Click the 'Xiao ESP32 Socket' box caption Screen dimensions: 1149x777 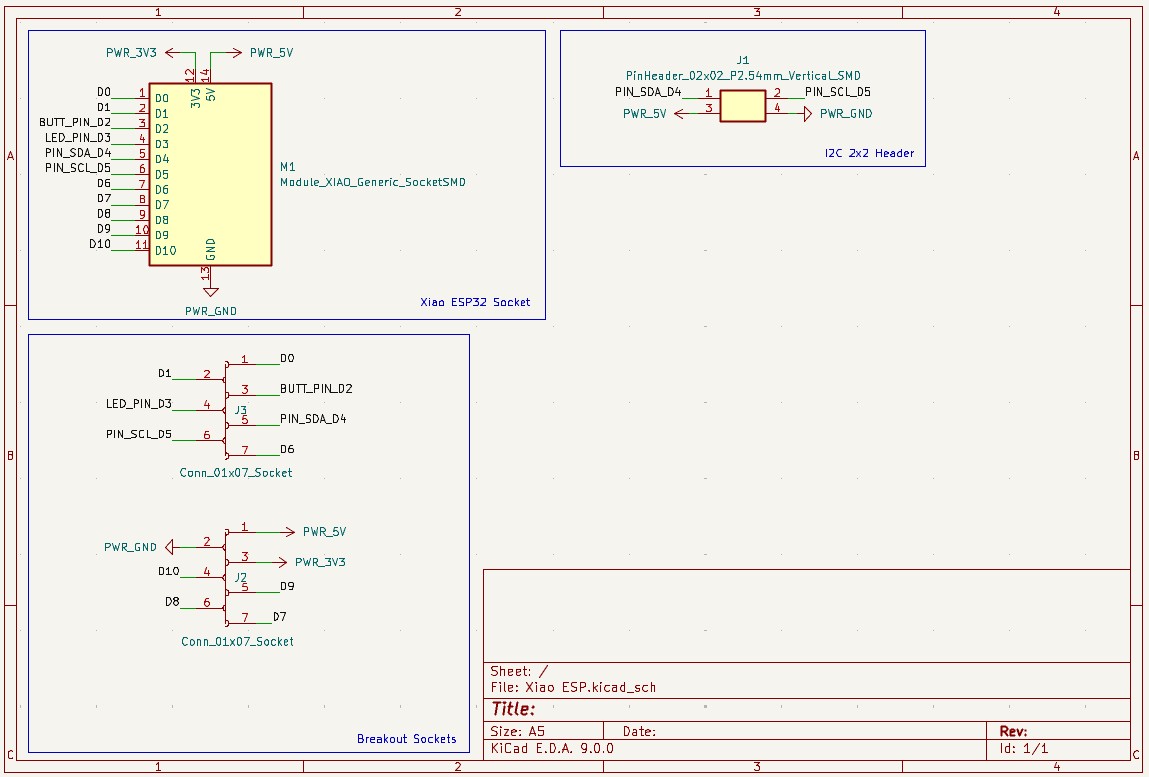(475, 302)
